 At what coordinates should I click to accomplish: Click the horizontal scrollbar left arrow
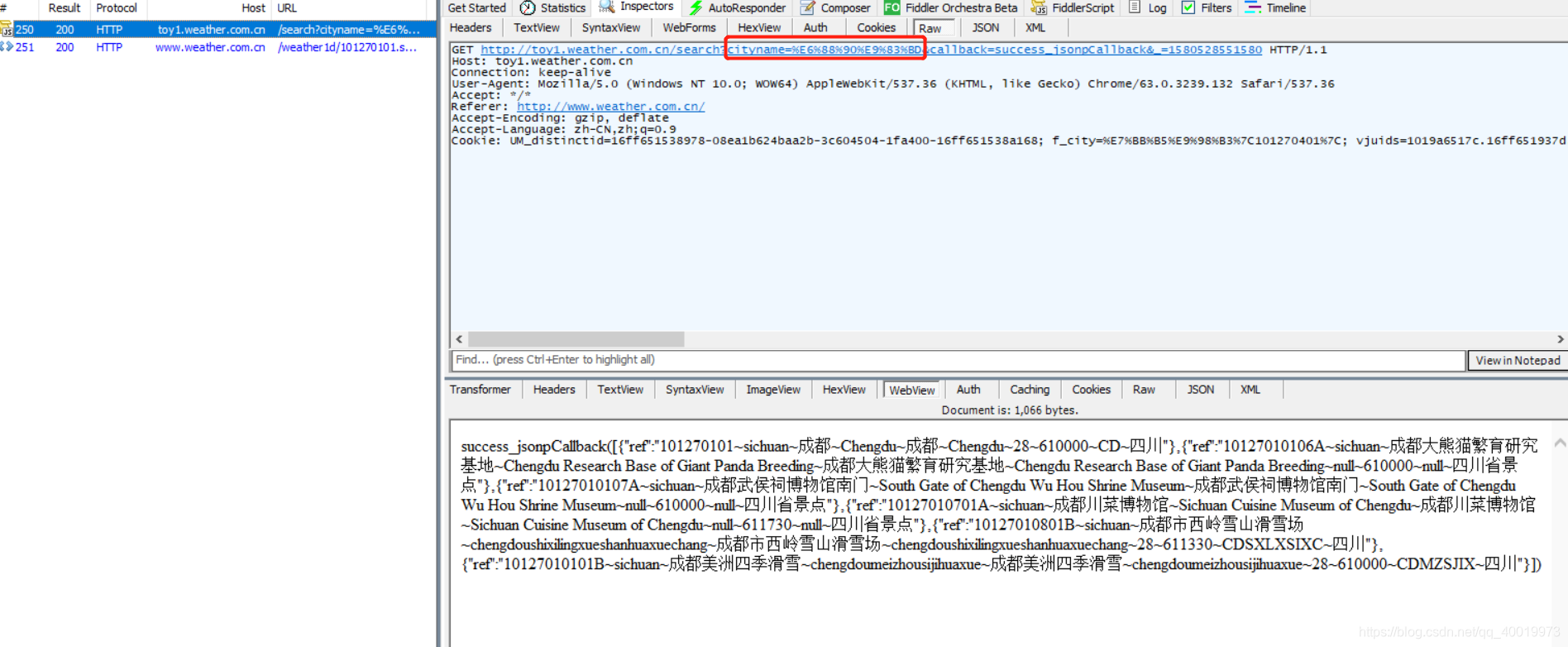click(x=459, y=339)
